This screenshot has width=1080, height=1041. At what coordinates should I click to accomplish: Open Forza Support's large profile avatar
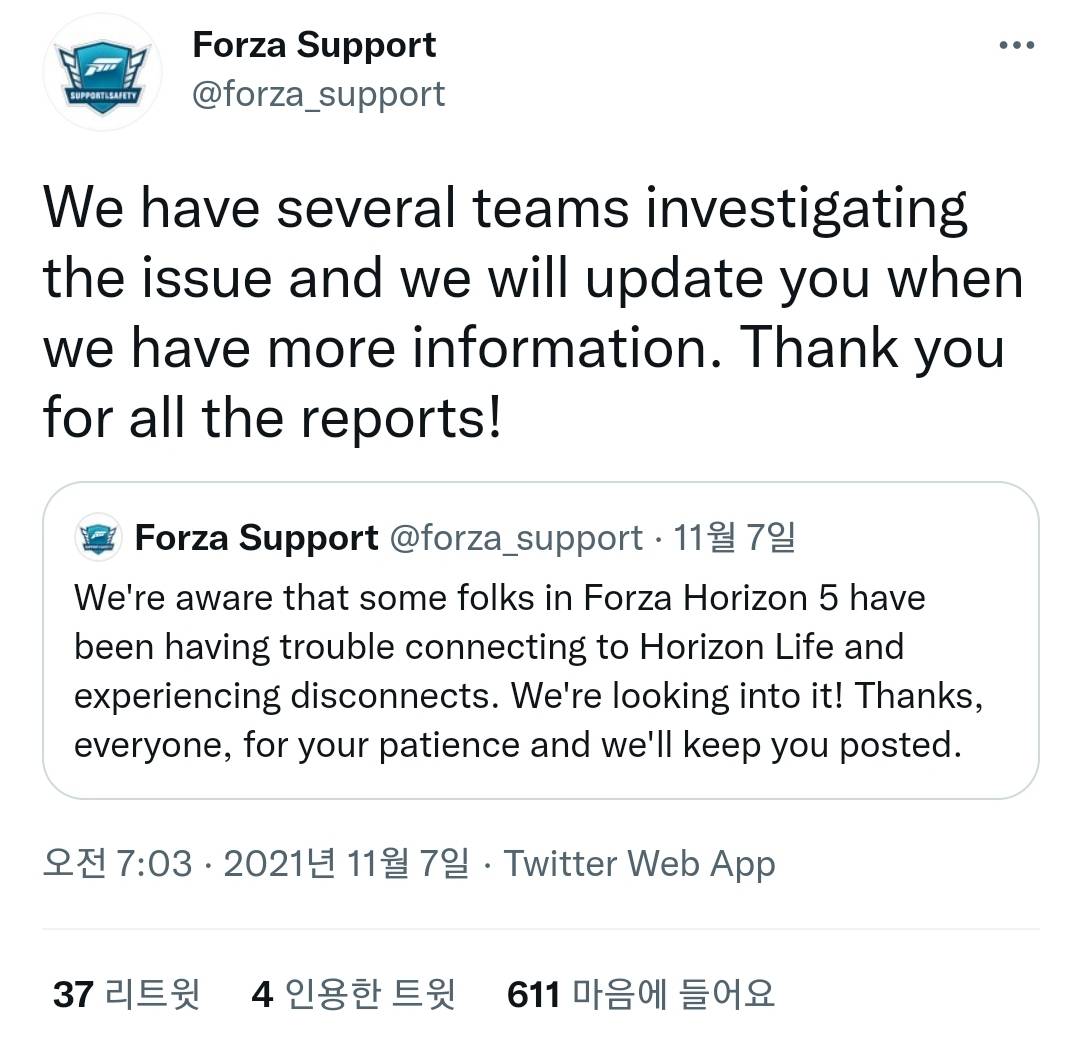[102, 72]
